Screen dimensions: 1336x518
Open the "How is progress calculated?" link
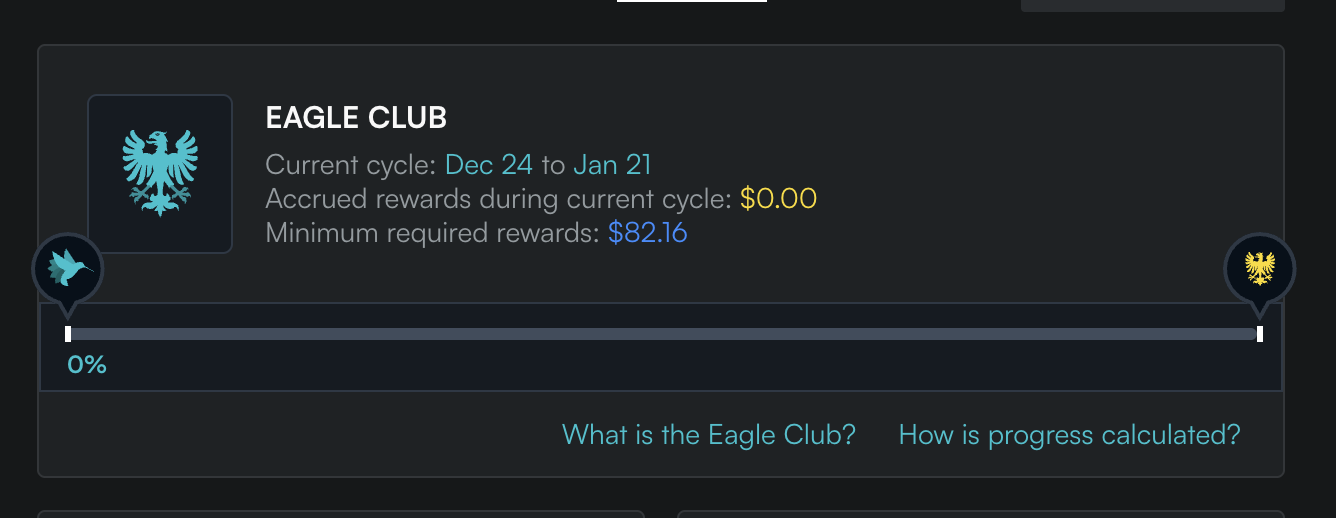(1069, 435)
